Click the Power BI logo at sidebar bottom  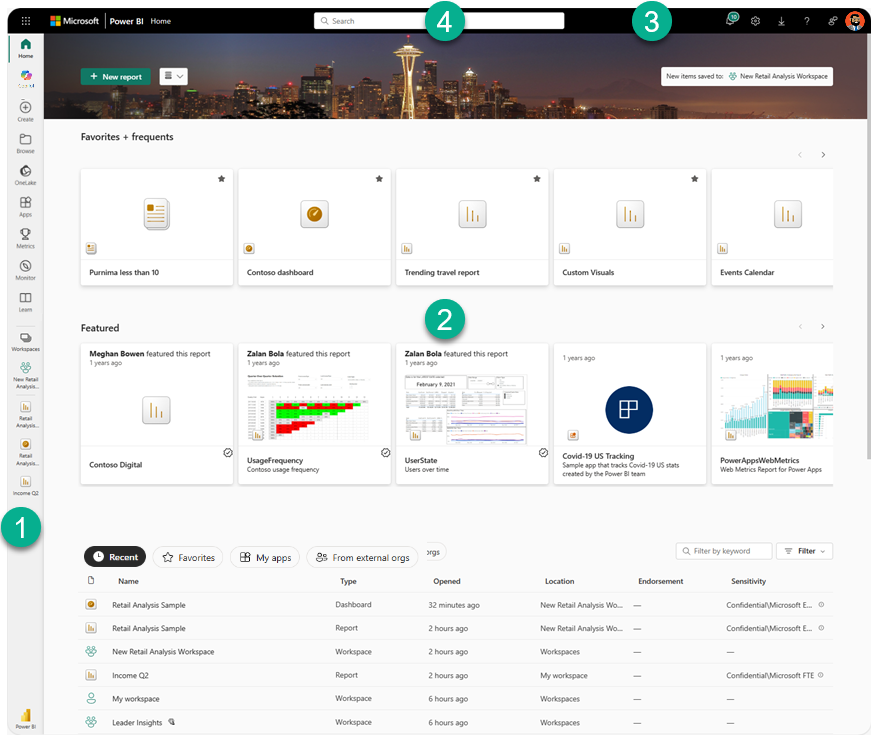pos(26,718)
